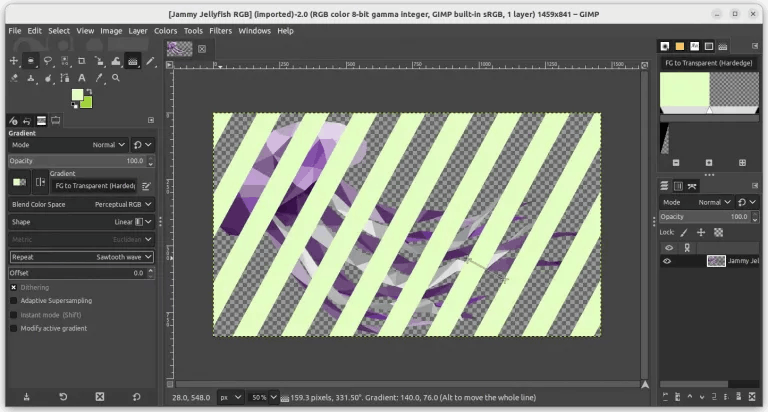
Task: Click the Offset value field
Action: [77, 273]
